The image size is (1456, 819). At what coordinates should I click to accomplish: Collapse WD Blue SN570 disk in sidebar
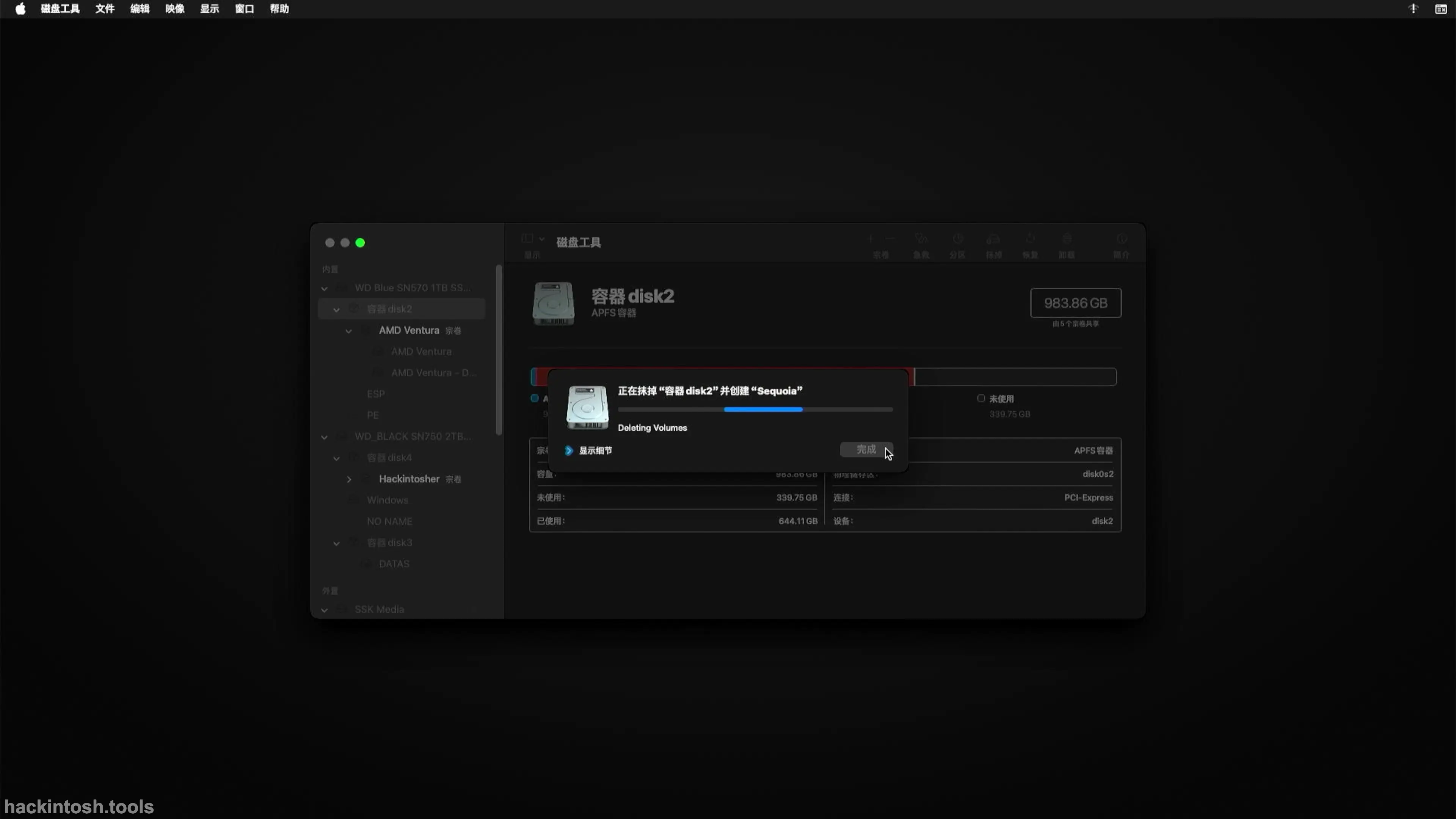[x=325, y=288]
